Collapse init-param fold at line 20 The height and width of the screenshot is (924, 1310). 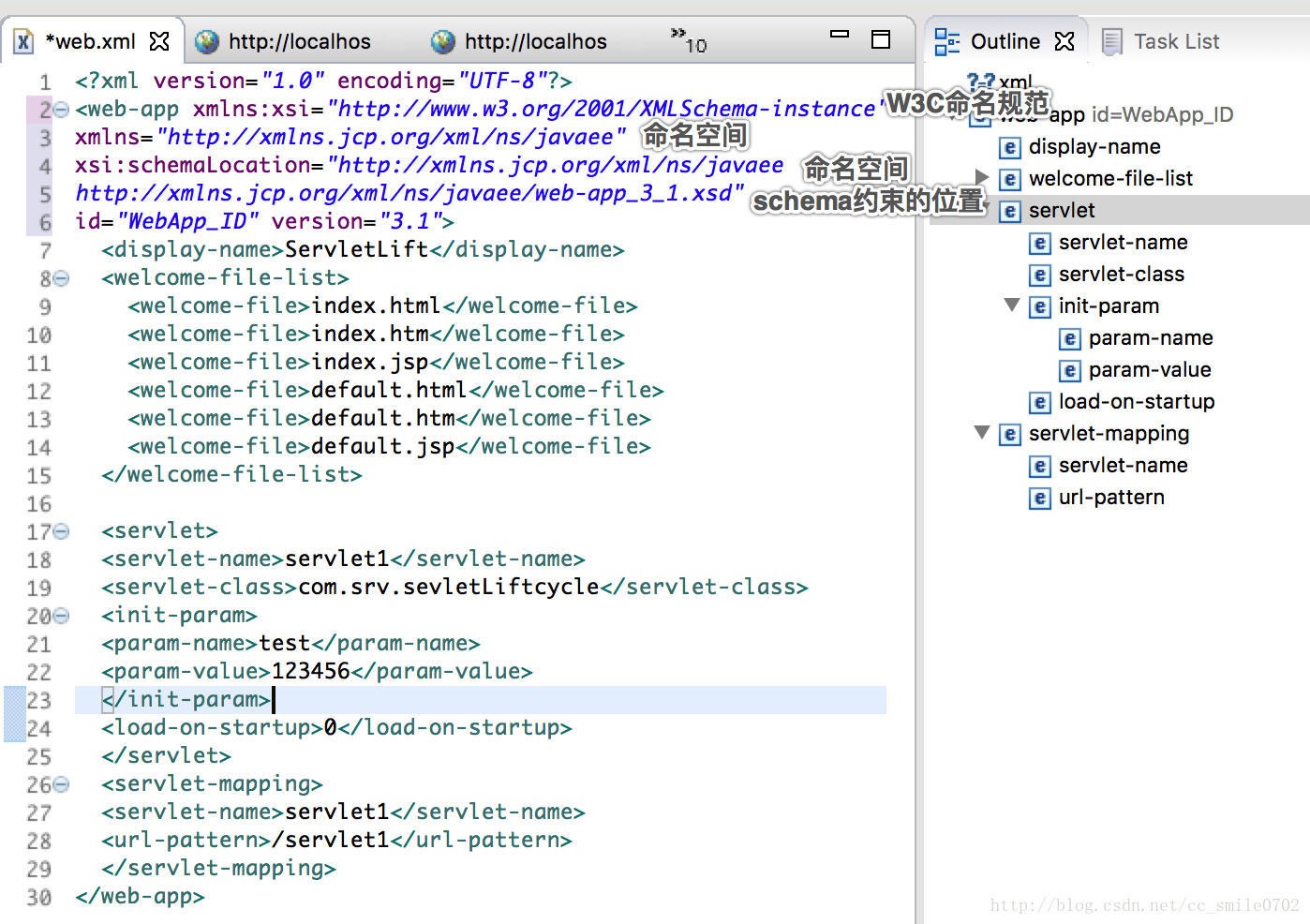tap(62, 616)
